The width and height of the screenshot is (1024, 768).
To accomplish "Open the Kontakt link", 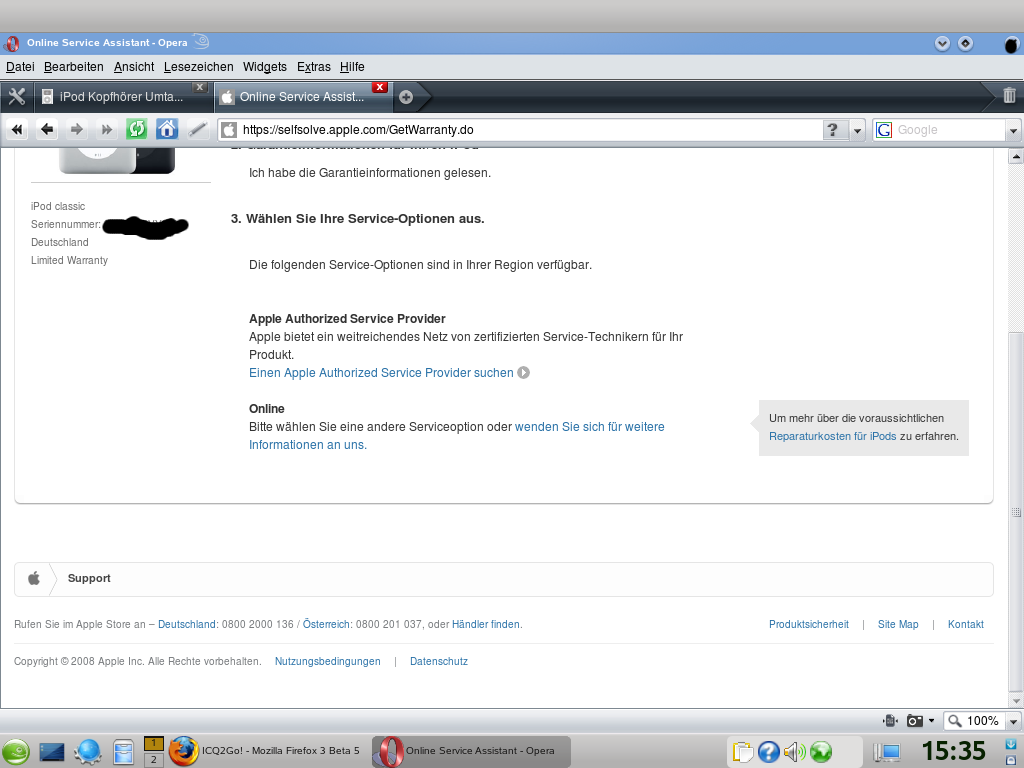I will (965, 624).
